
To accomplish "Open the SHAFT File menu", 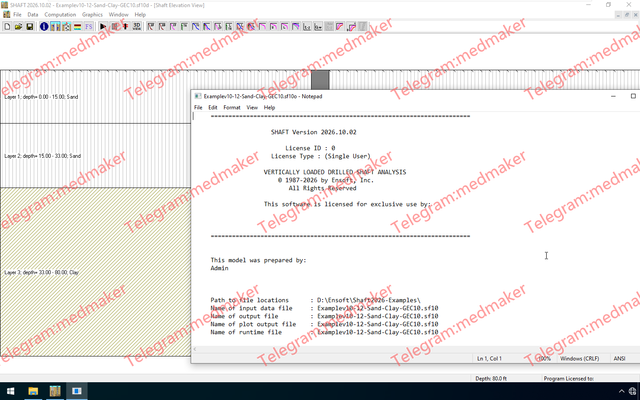I will (x=17, y=15).
